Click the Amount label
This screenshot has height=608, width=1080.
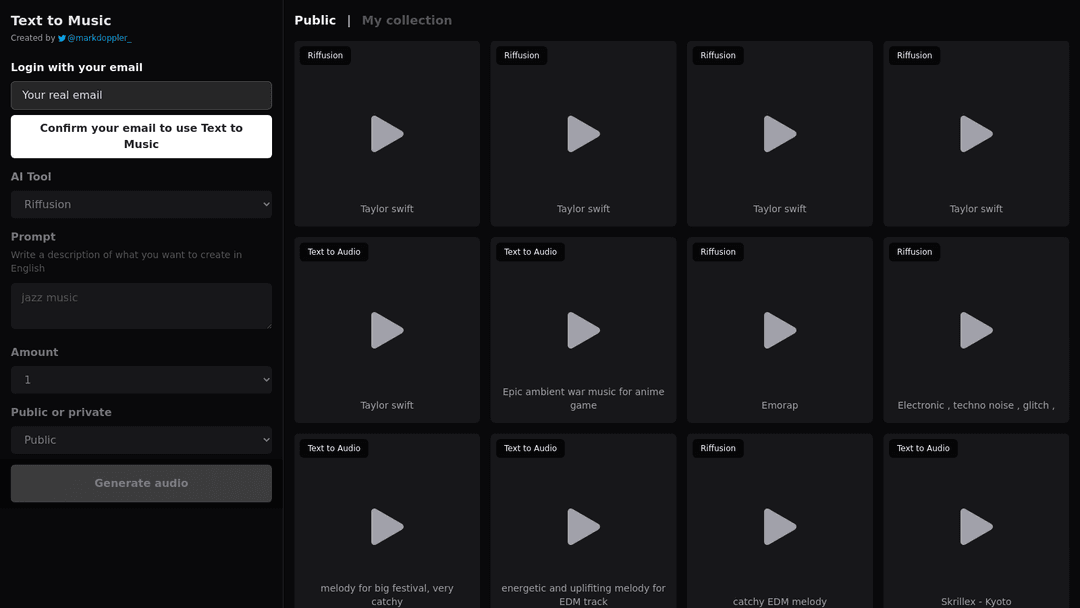point(34,353)
